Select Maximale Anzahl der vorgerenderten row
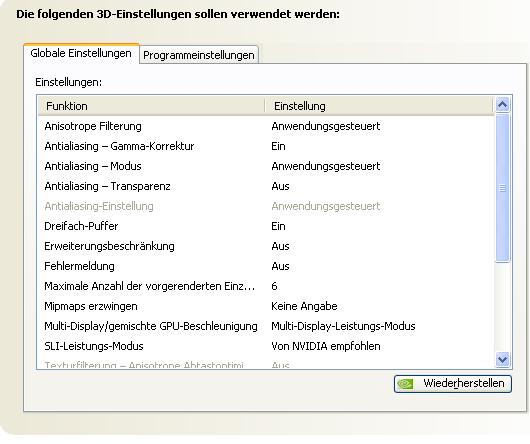 (x=266, y=286)
